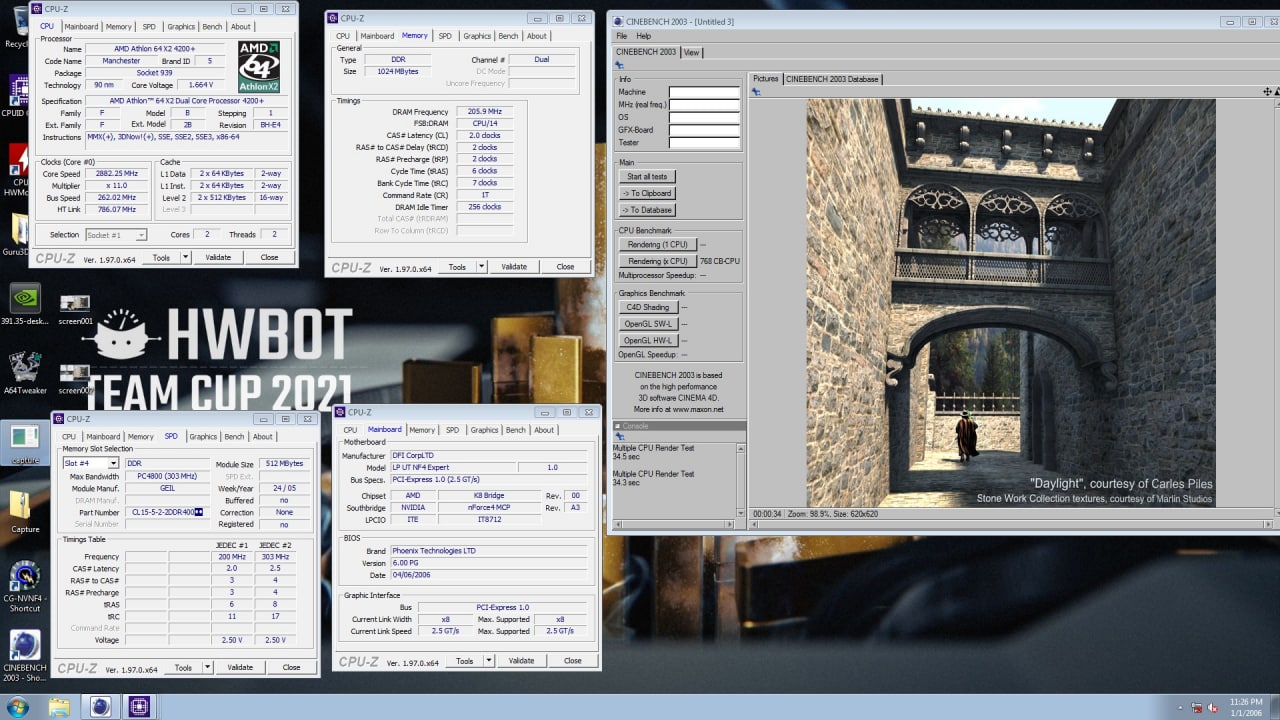The height and width of the screenshot is (720, 1280).
Task: Open Graphics tab in the Memory tab window
Action: click(x=477, y=36)
